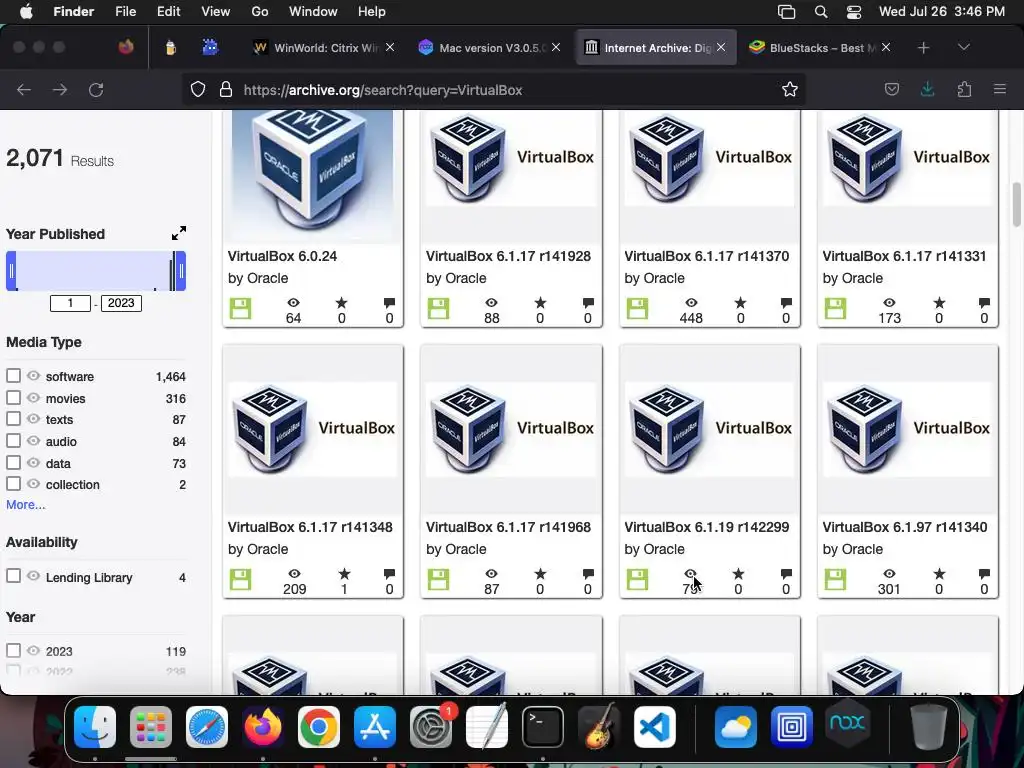The image size is (1024, 768).
Task: Check the Lending Library availability box
Action: coord(13,576)
